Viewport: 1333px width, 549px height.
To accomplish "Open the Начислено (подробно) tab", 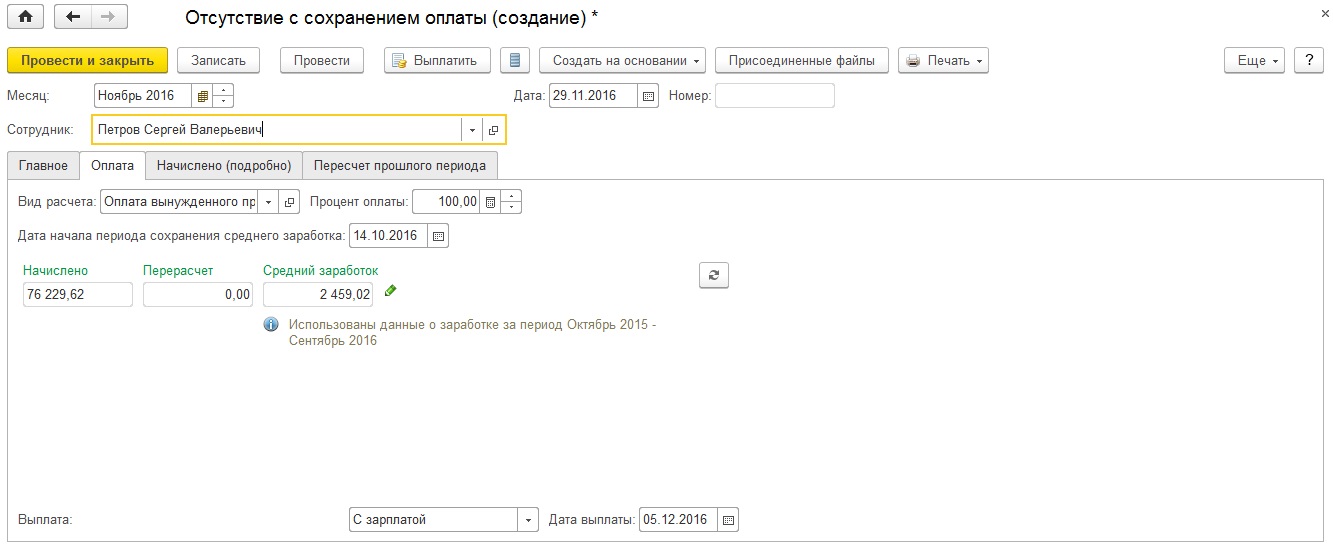I will pyautogui.click(x=224, y=166).
